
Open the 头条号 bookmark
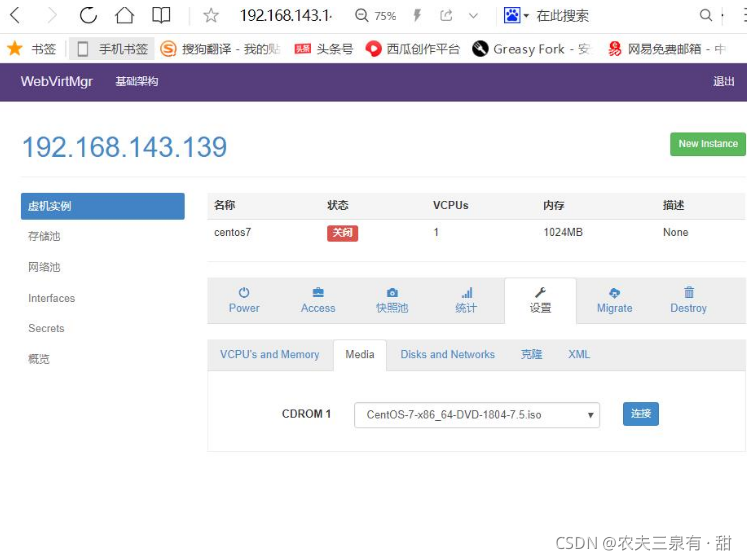pyautogui.click(x=323, y=49)
